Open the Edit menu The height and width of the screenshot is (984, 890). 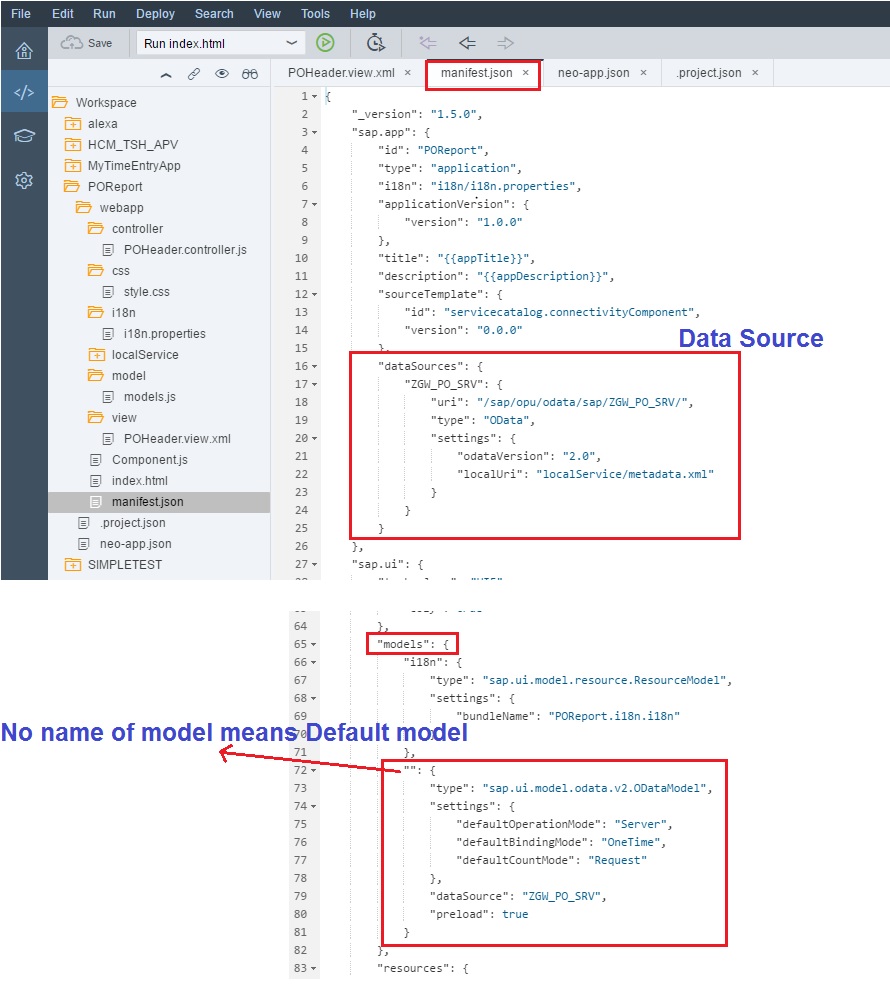tap(63, 13)
